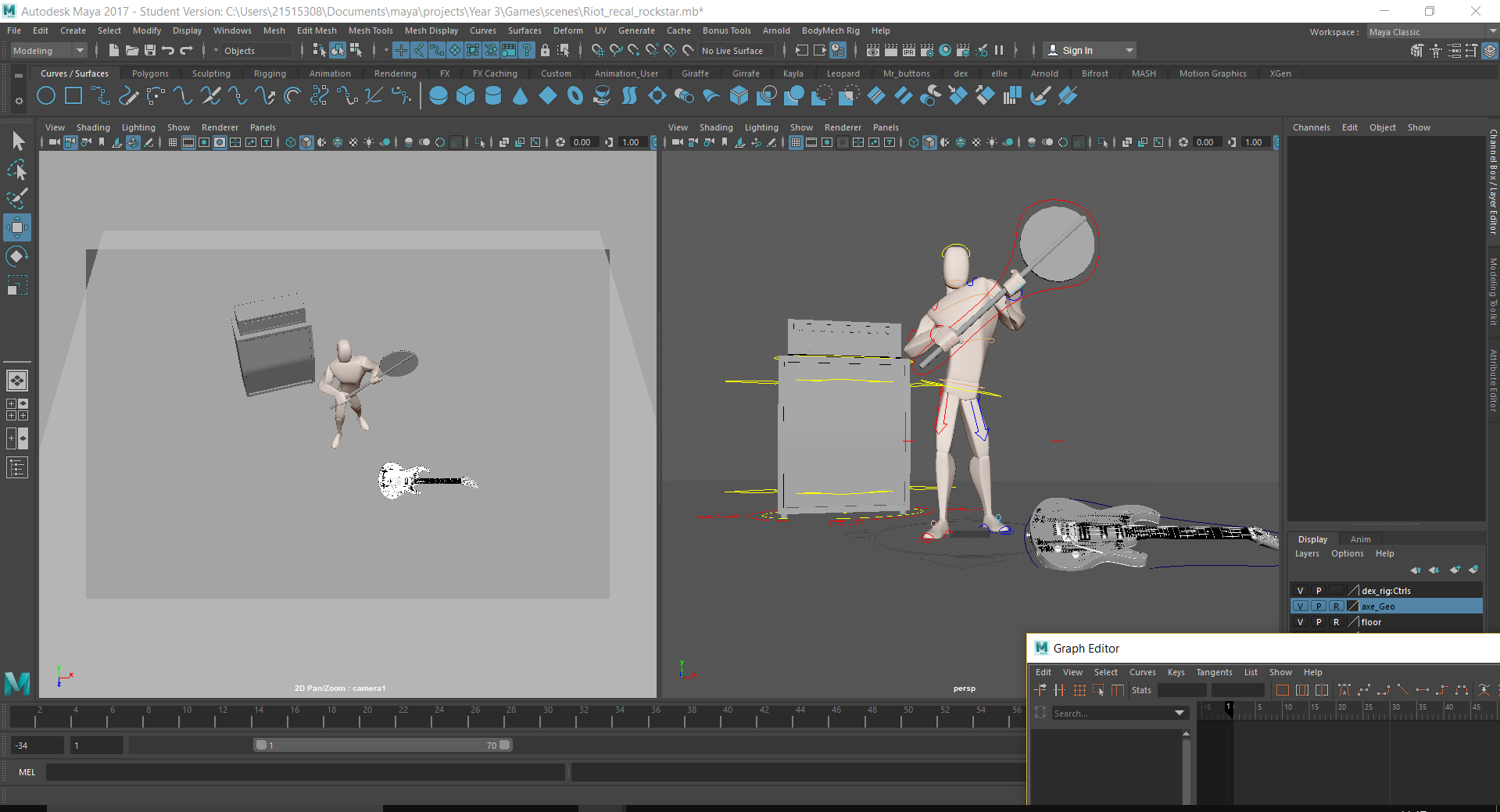Toggle reference R on the axe_Geo layer
Screen dimensions: 1500x812
pos(1337,606)
